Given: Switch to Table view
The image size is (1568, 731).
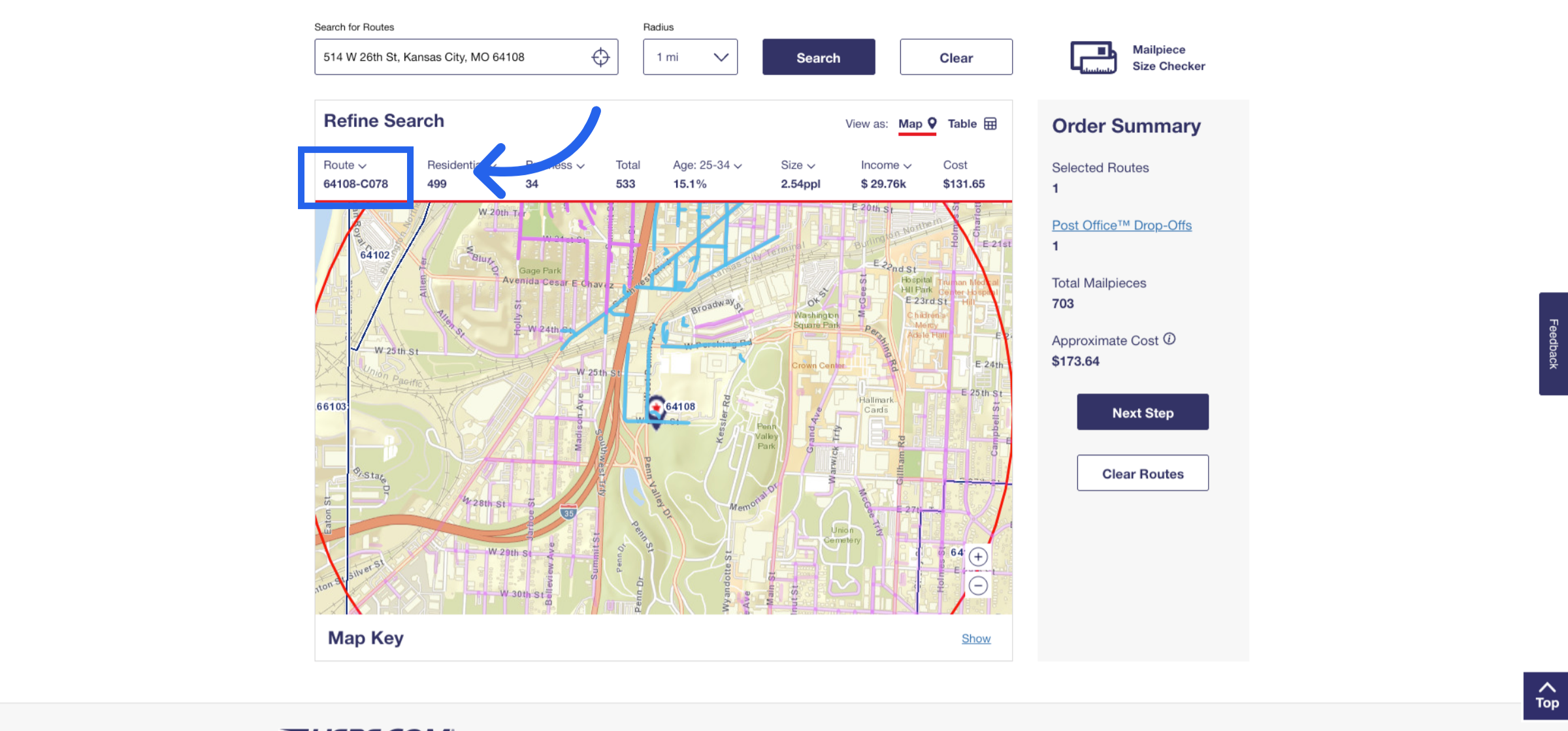Looking at the screenshot, I should coord(962,123).
